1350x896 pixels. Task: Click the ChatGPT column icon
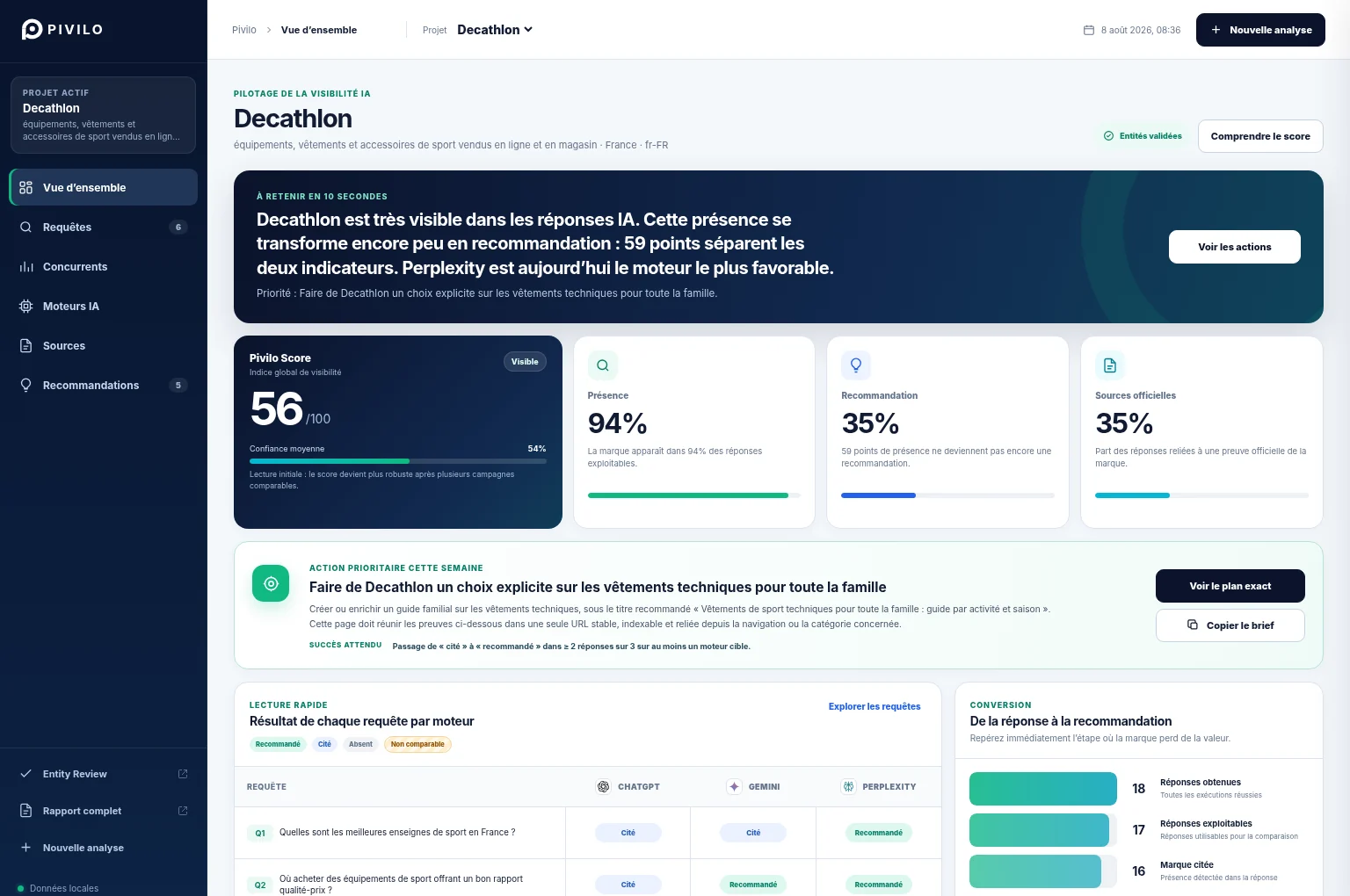[x=604, y=787]
